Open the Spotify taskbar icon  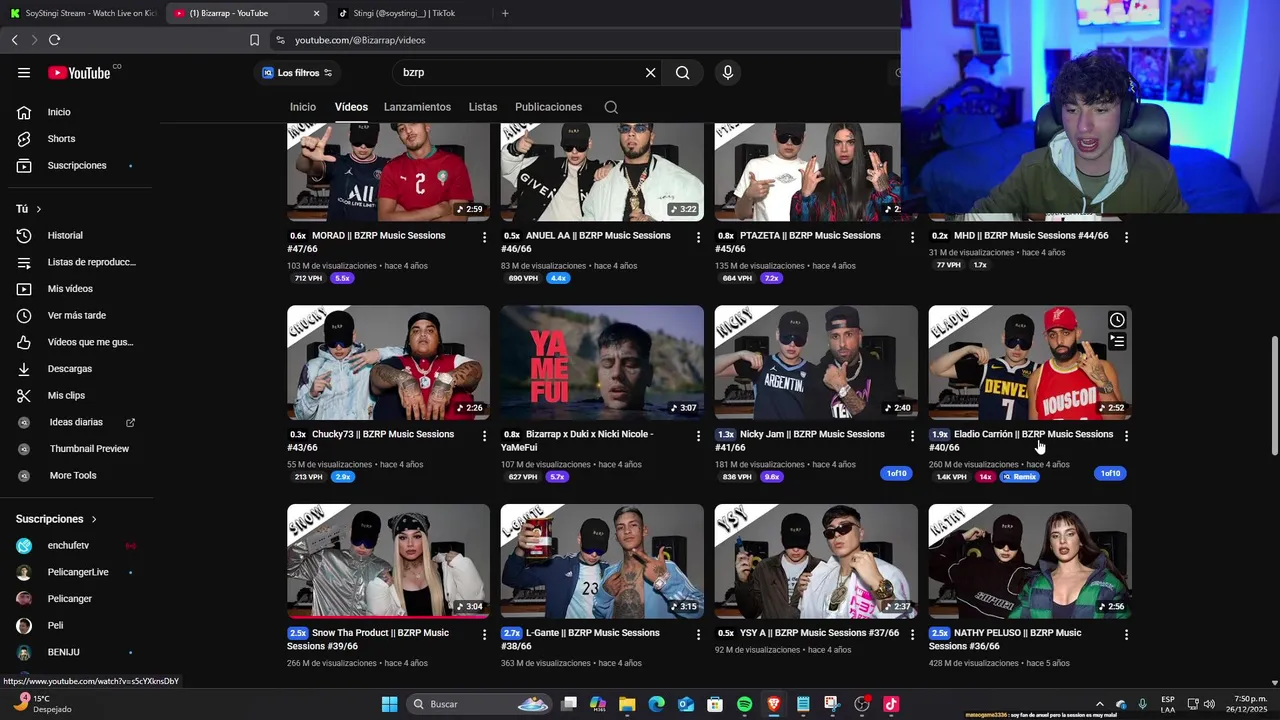(x=744, y=704)
